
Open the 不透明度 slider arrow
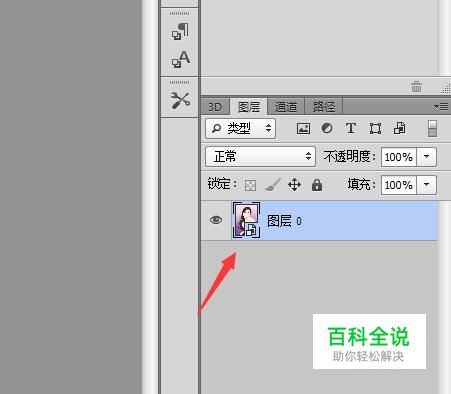coord(426,157)
